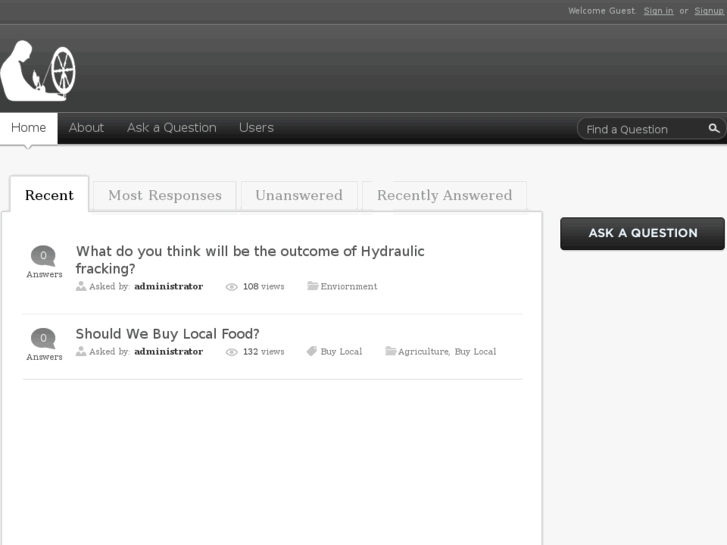The image size is (727, 545).
Task: Open the Users page
Action: [256, 128]
